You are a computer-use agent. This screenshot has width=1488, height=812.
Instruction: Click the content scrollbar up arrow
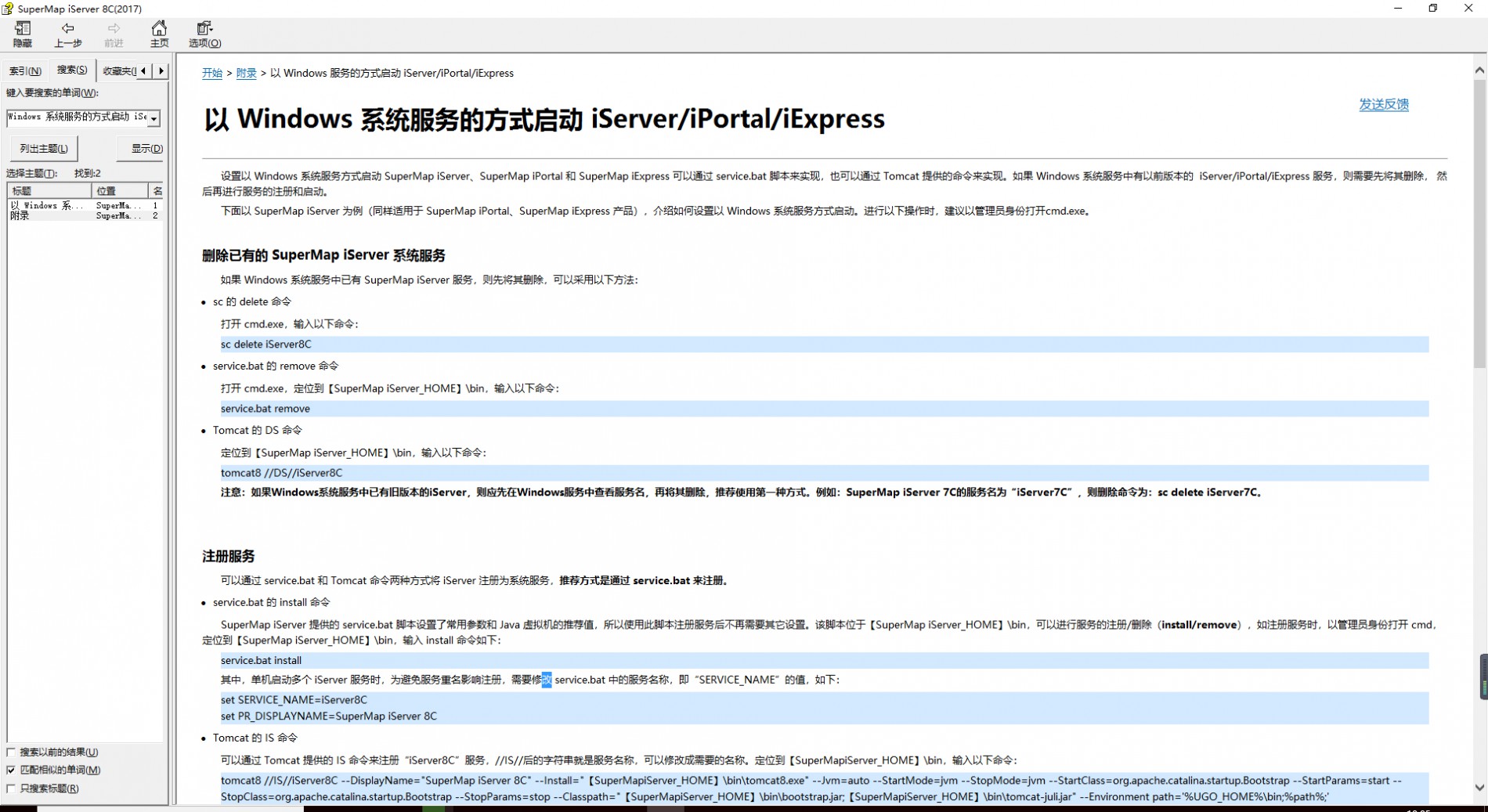[1479, 70]
